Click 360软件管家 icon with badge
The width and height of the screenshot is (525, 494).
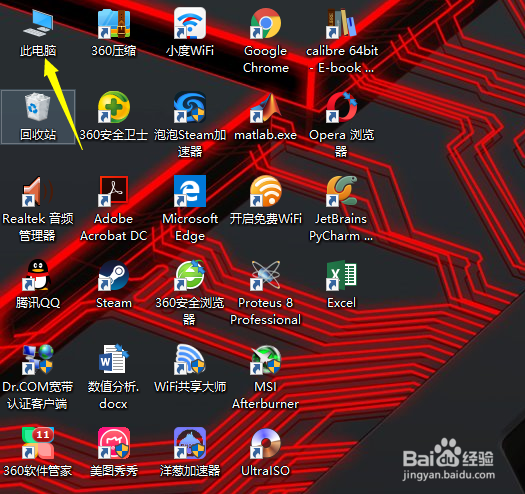38,443
